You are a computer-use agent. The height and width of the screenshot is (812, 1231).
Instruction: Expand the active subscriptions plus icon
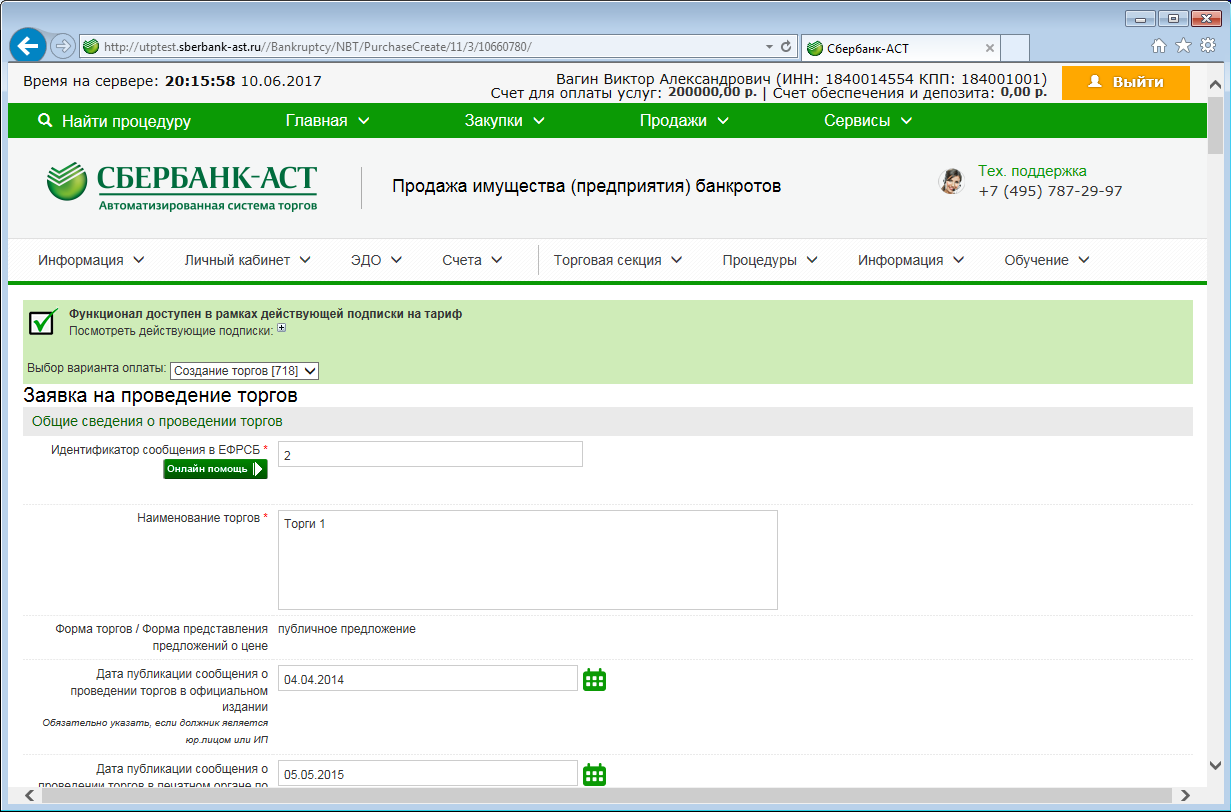[x=282, y=329]
